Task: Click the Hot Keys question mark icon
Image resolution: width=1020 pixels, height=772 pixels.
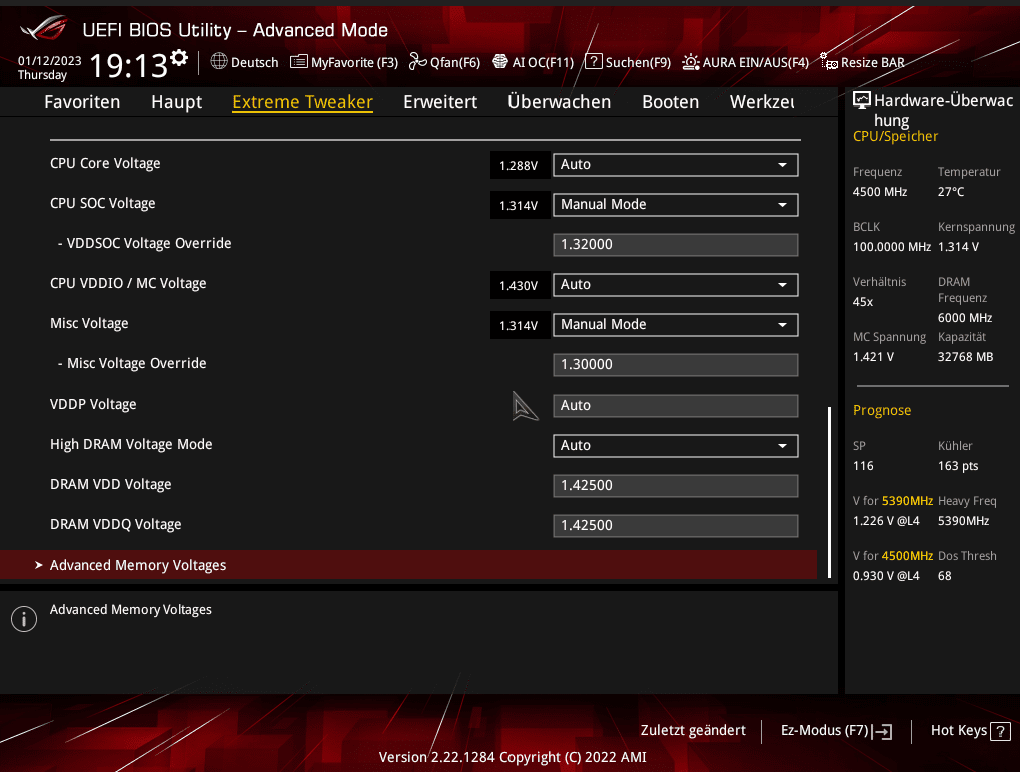Action: [x=1000, y=732]
